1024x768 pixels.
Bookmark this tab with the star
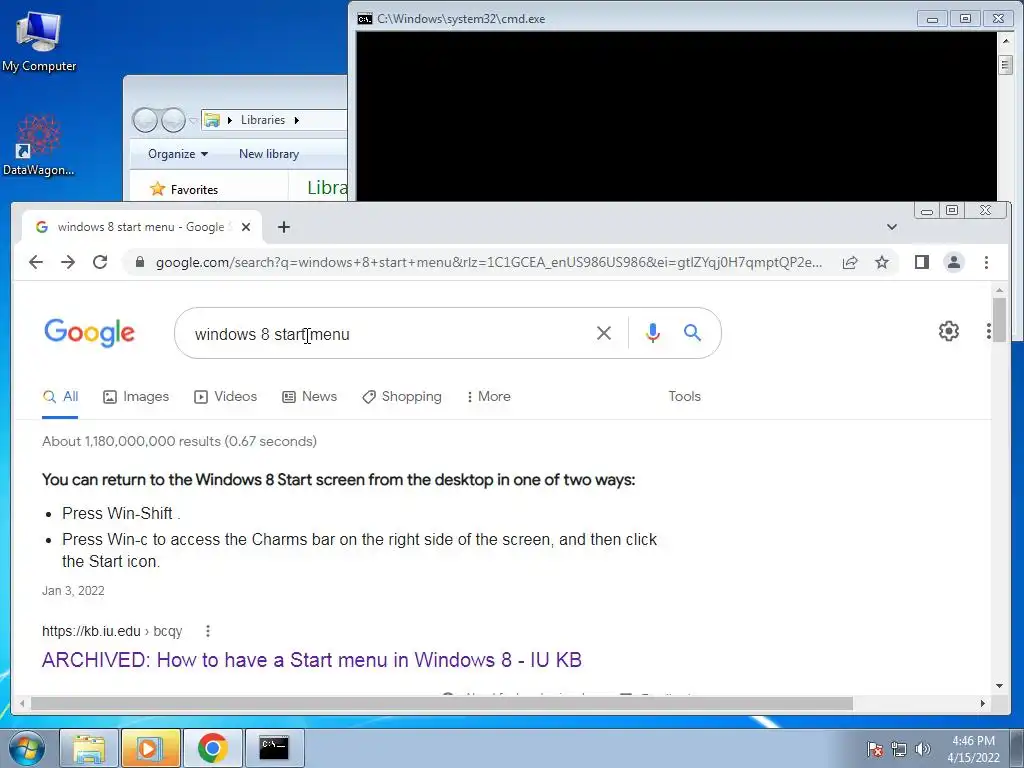coord(882,263)
